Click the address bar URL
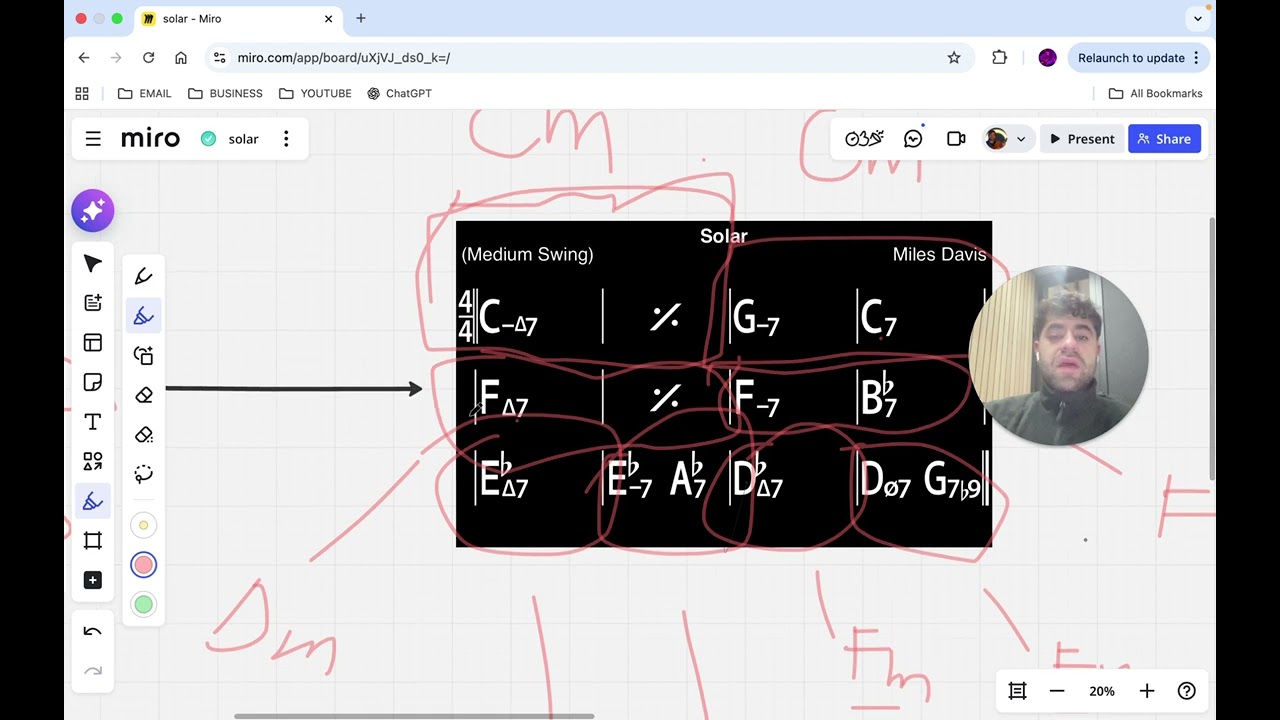The image size is (1280, 720). pyautogui.click(x=343, y=58)
